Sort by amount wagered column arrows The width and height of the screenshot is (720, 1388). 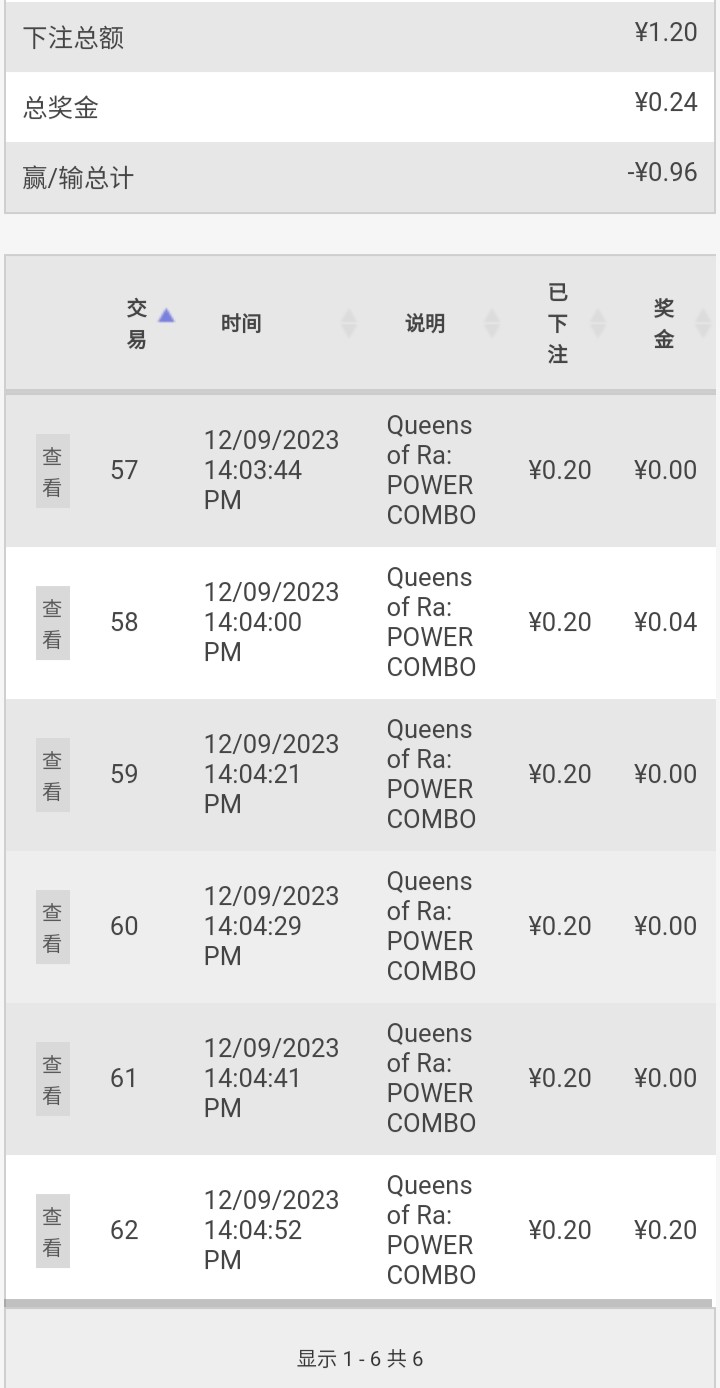coord(598,323)
